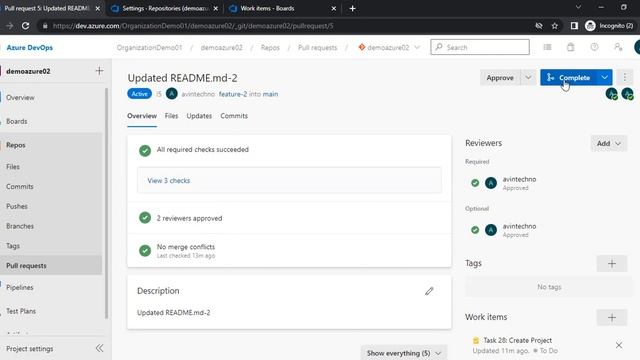
Task: Open the main target branch link
Action: click(x=270, y=94)
